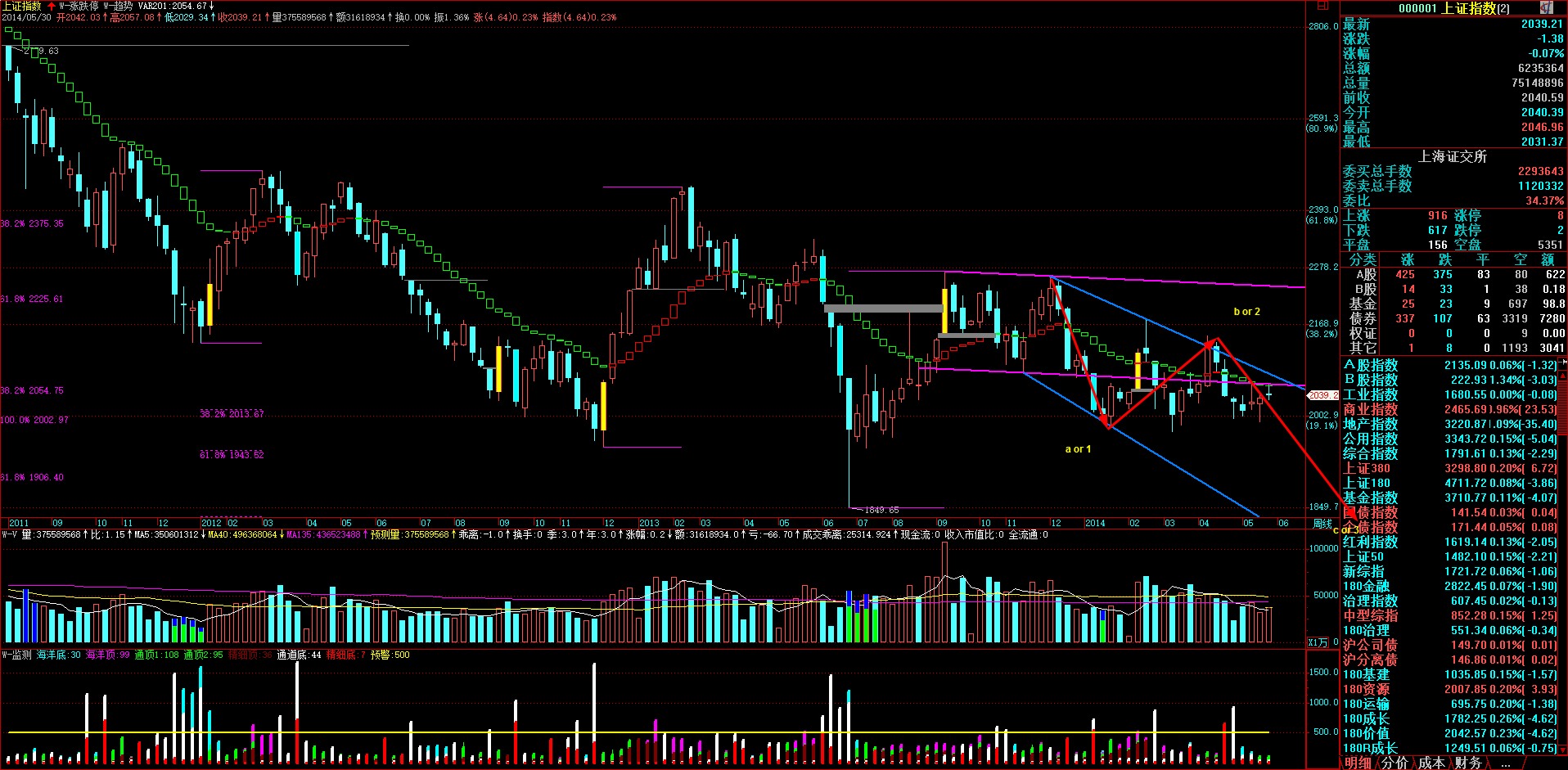Click the 2014 marker on the time axis
The height and width of the screenshot is (770, 1568).
pos(1095,524)
